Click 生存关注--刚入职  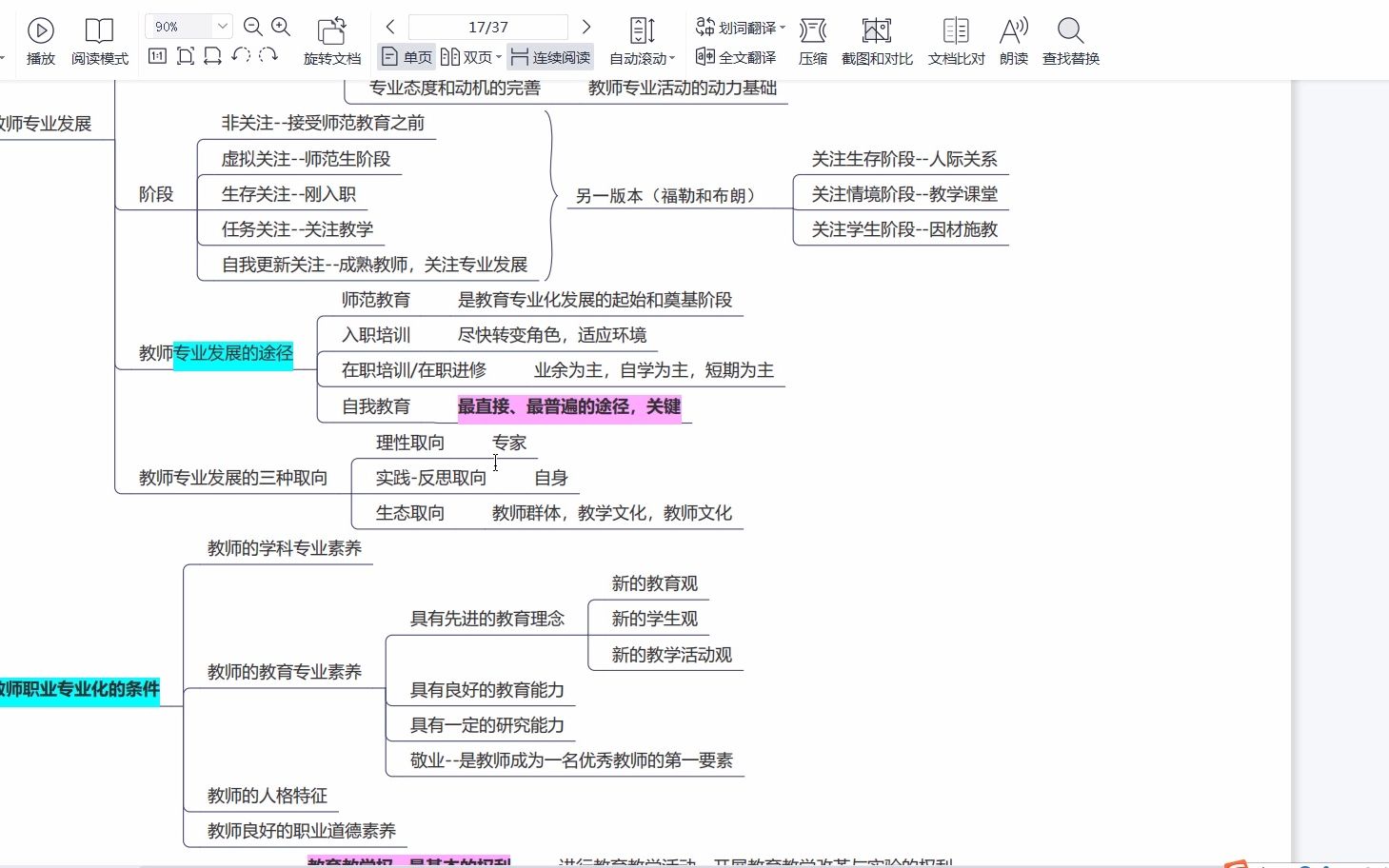click(288, 194)
